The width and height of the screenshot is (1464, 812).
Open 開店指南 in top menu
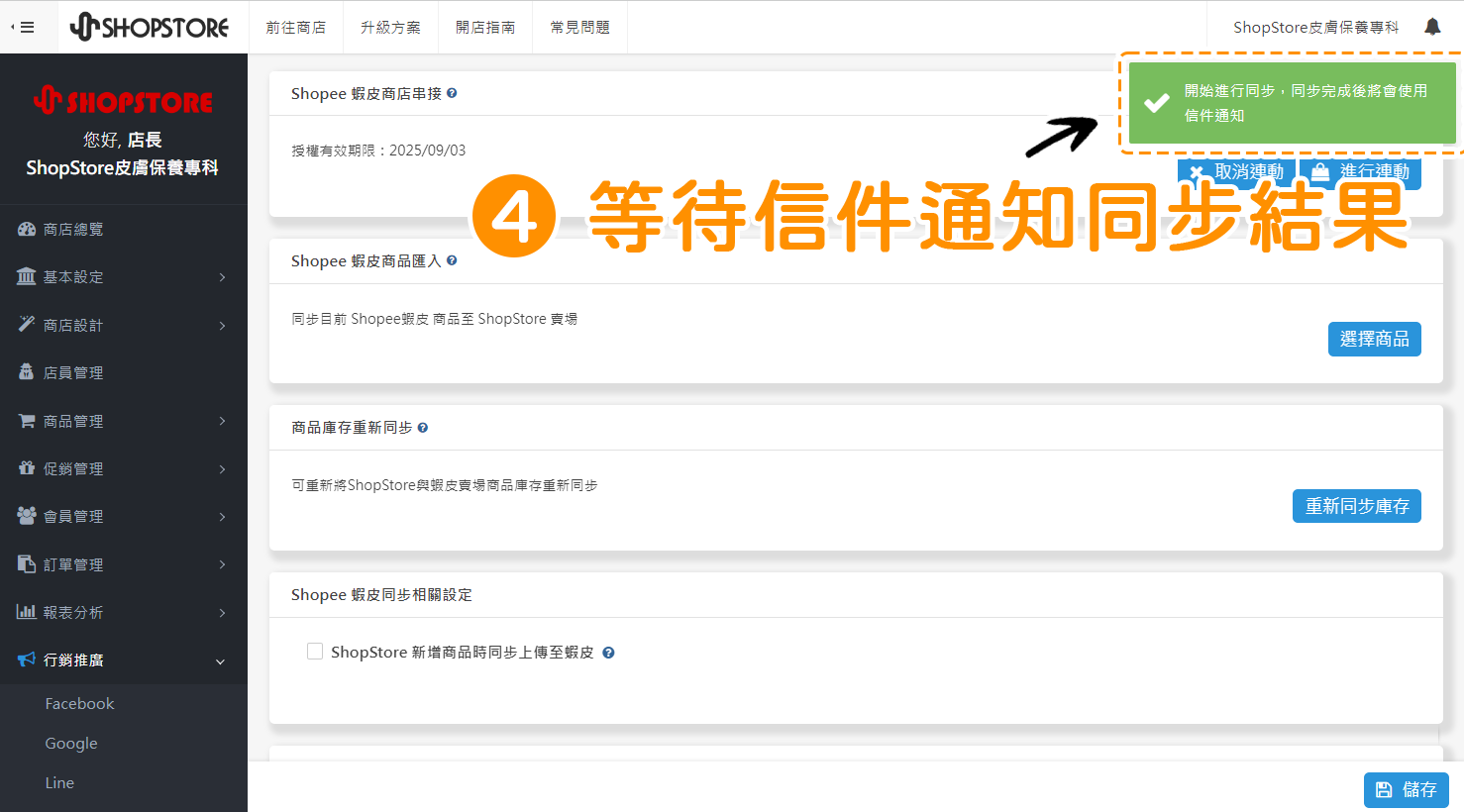[x=485, y=28]
